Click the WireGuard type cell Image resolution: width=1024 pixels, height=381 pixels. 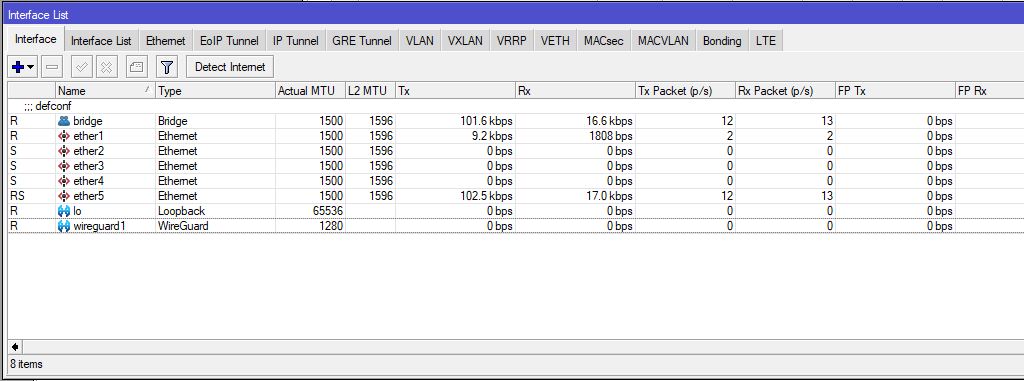[184, 226]
